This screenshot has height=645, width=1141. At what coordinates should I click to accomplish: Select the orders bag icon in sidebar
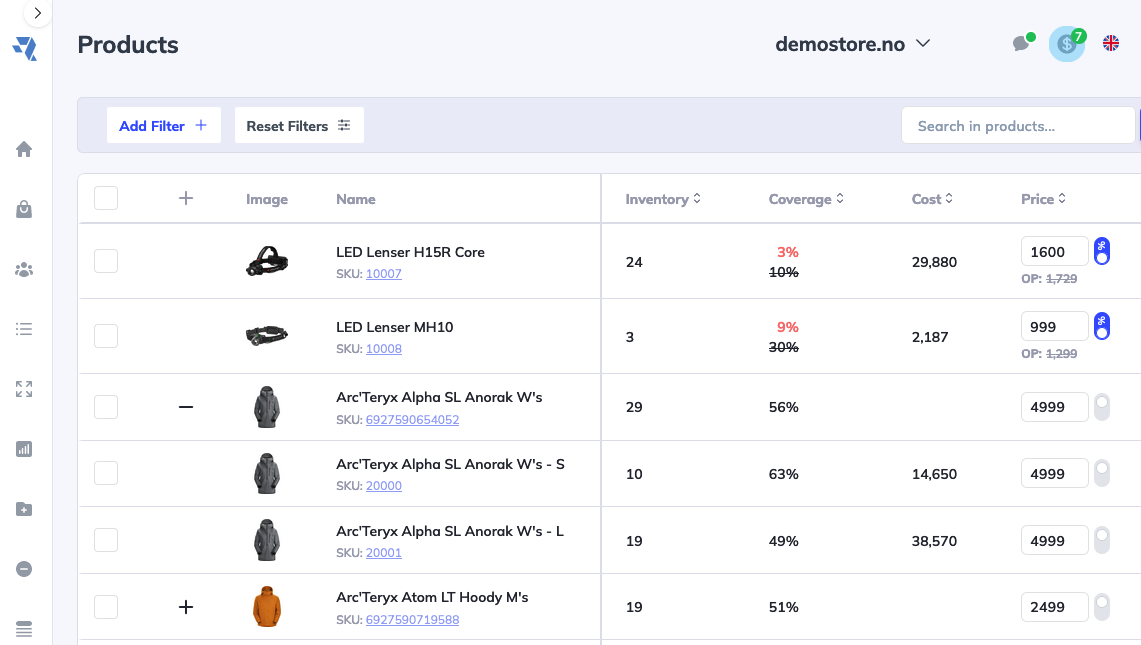pos(23,209)
